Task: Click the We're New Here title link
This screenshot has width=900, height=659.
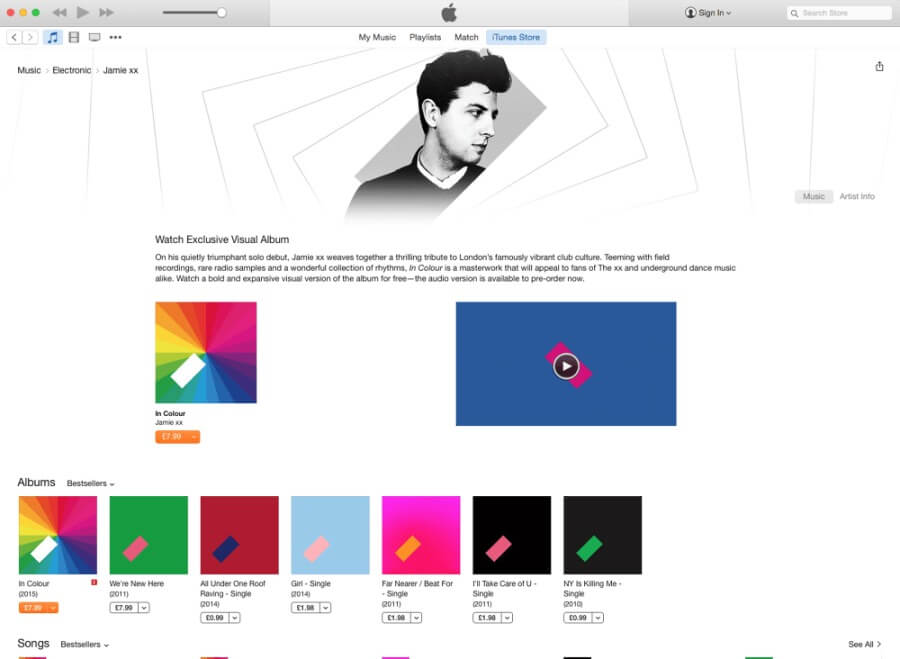Action: point(137,583)
